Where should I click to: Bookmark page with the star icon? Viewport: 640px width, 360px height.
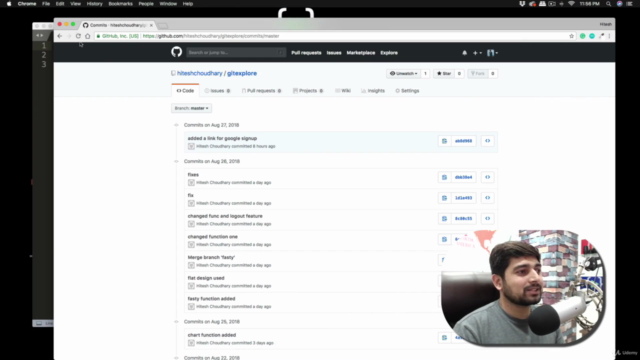pyautogui.click(x=571, y=36)
